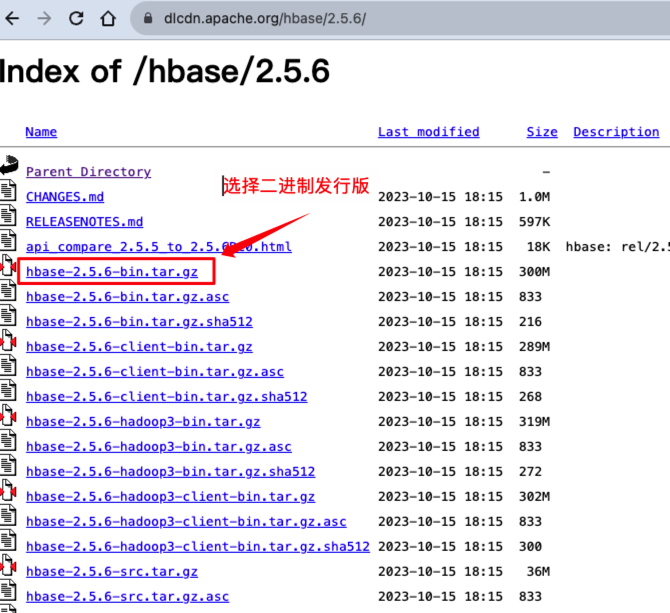Click the 36M size of the src tarball
Screen dimensions: 670x613
click(x=538, y=572)
